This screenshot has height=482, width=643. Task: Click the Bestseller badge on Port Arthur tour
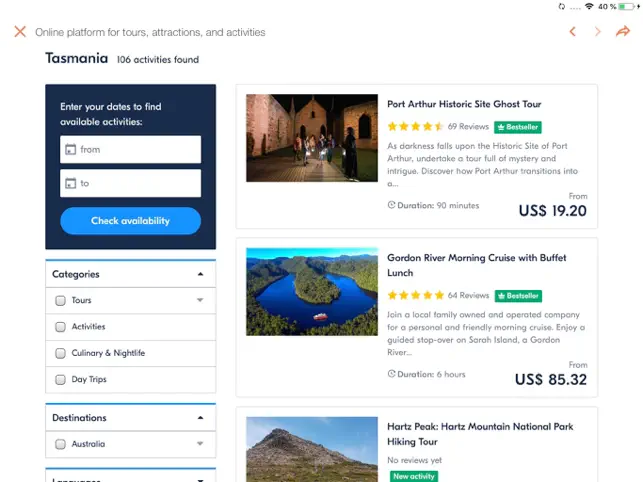click(518, 127)
